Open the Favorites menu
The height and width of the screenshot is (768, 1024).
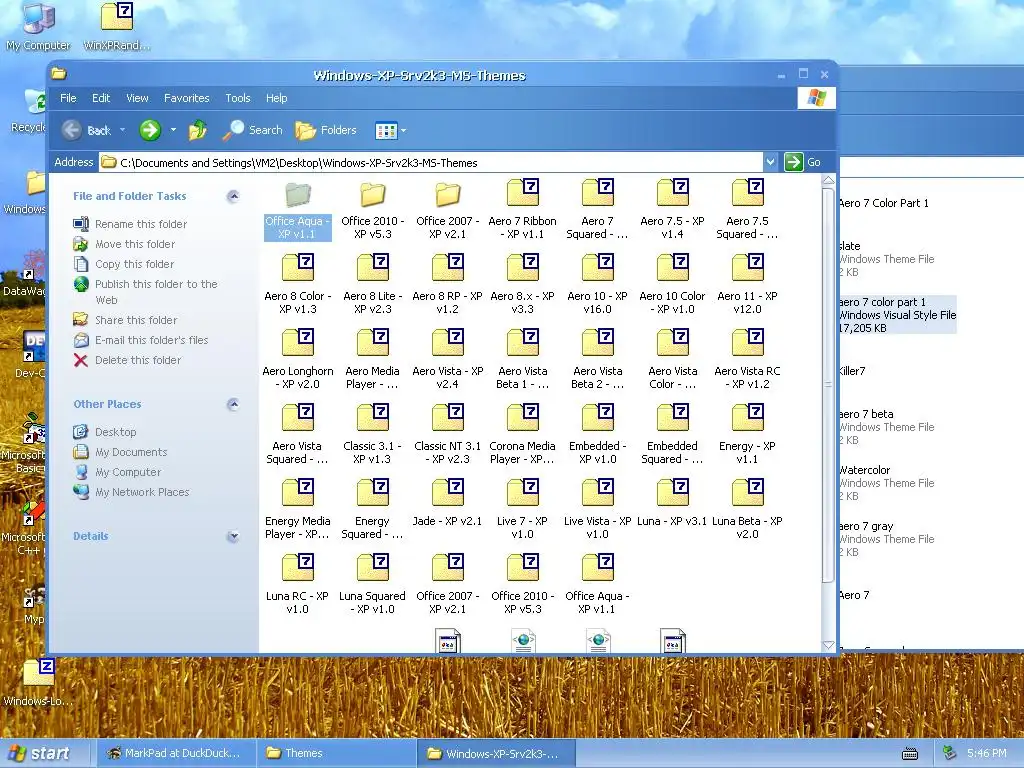(x=187, y=98)
